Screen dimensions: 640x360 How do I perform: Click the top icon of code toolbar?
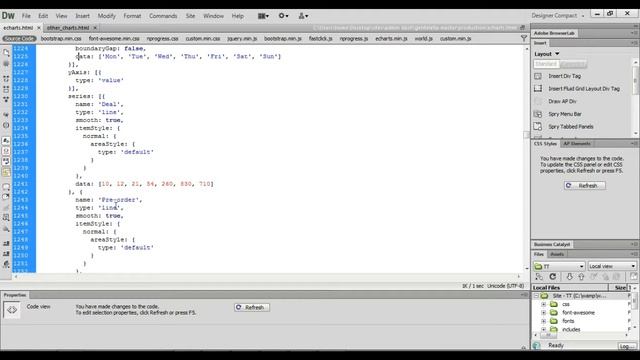(6, 53)
